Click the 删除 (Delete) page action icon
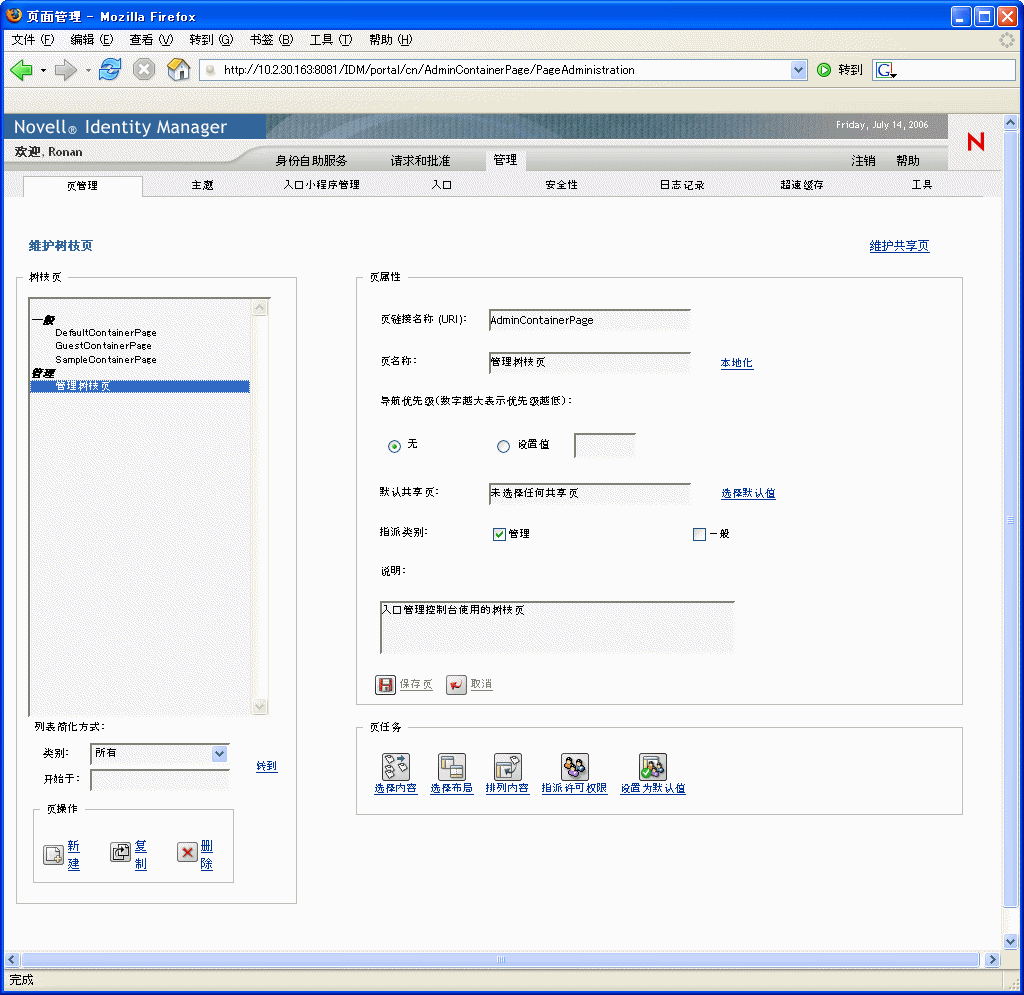The image size is (1024, 995). (185, 853)
